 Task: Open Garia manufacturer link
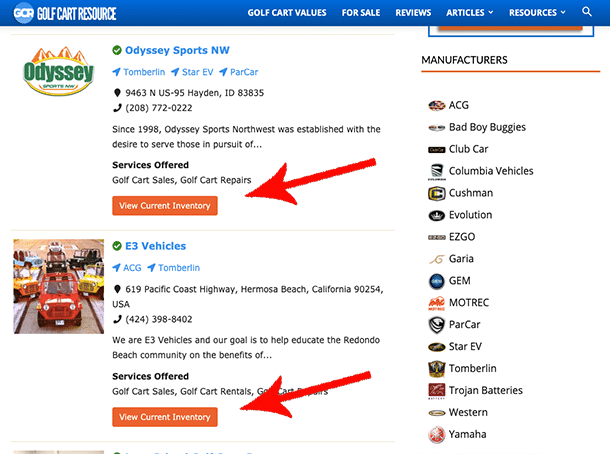[x=461, y=259]
